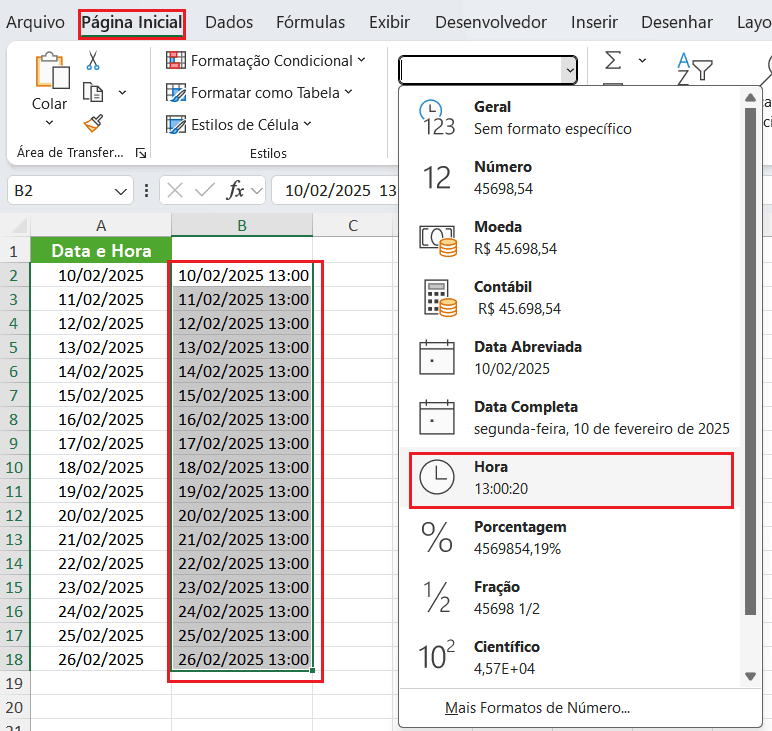This screenshot has height=731, width=772.
Task: Click the format list scrollbar down arrow
Action: tap(750, 677)
